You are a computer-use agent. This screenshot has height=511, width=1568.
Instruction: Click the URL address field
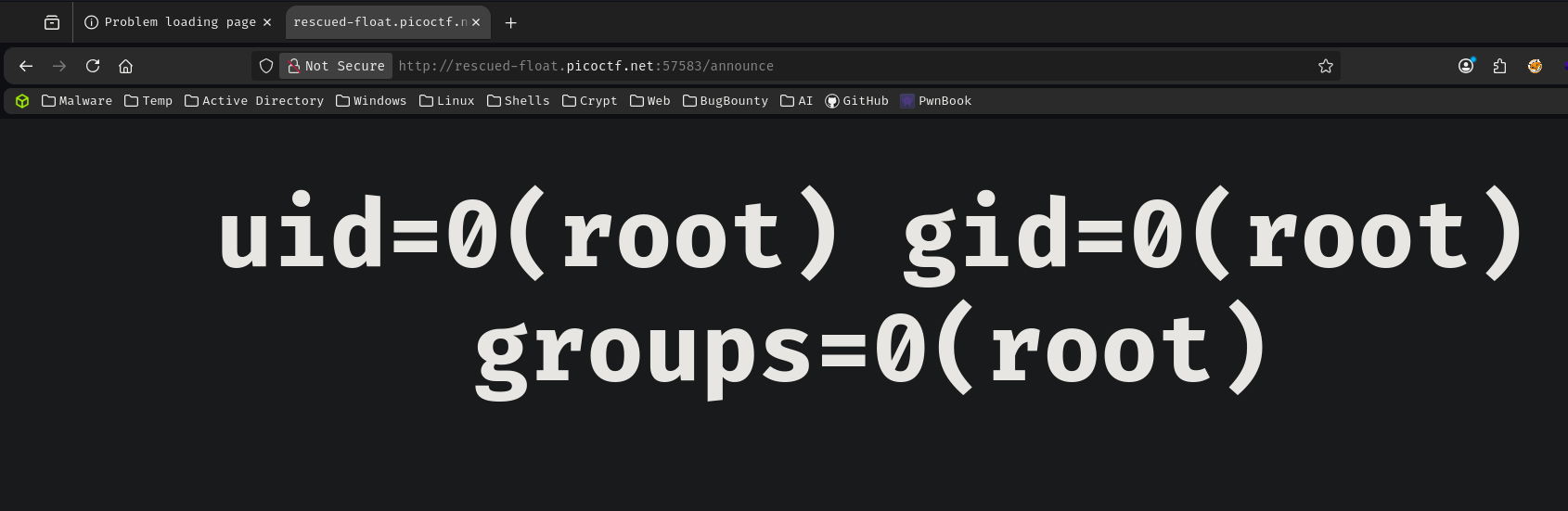point(835,66)
